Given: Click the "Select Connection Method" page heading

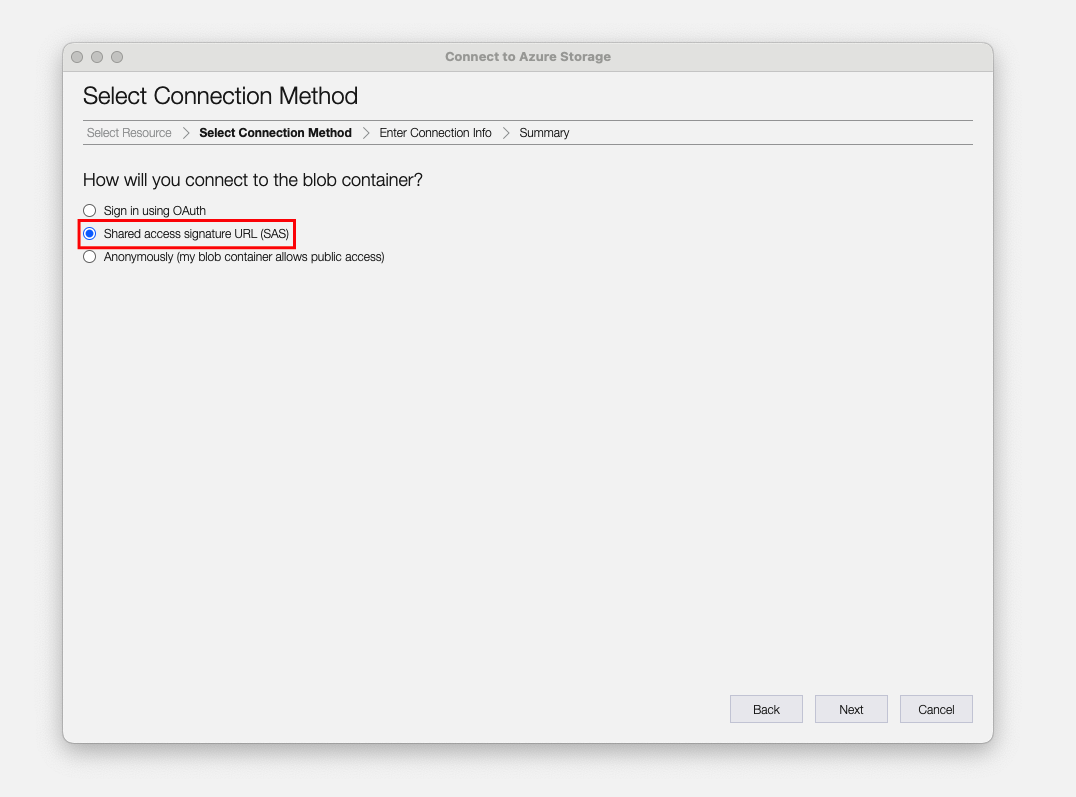Looking at the screenshot, I should [220, 96].
